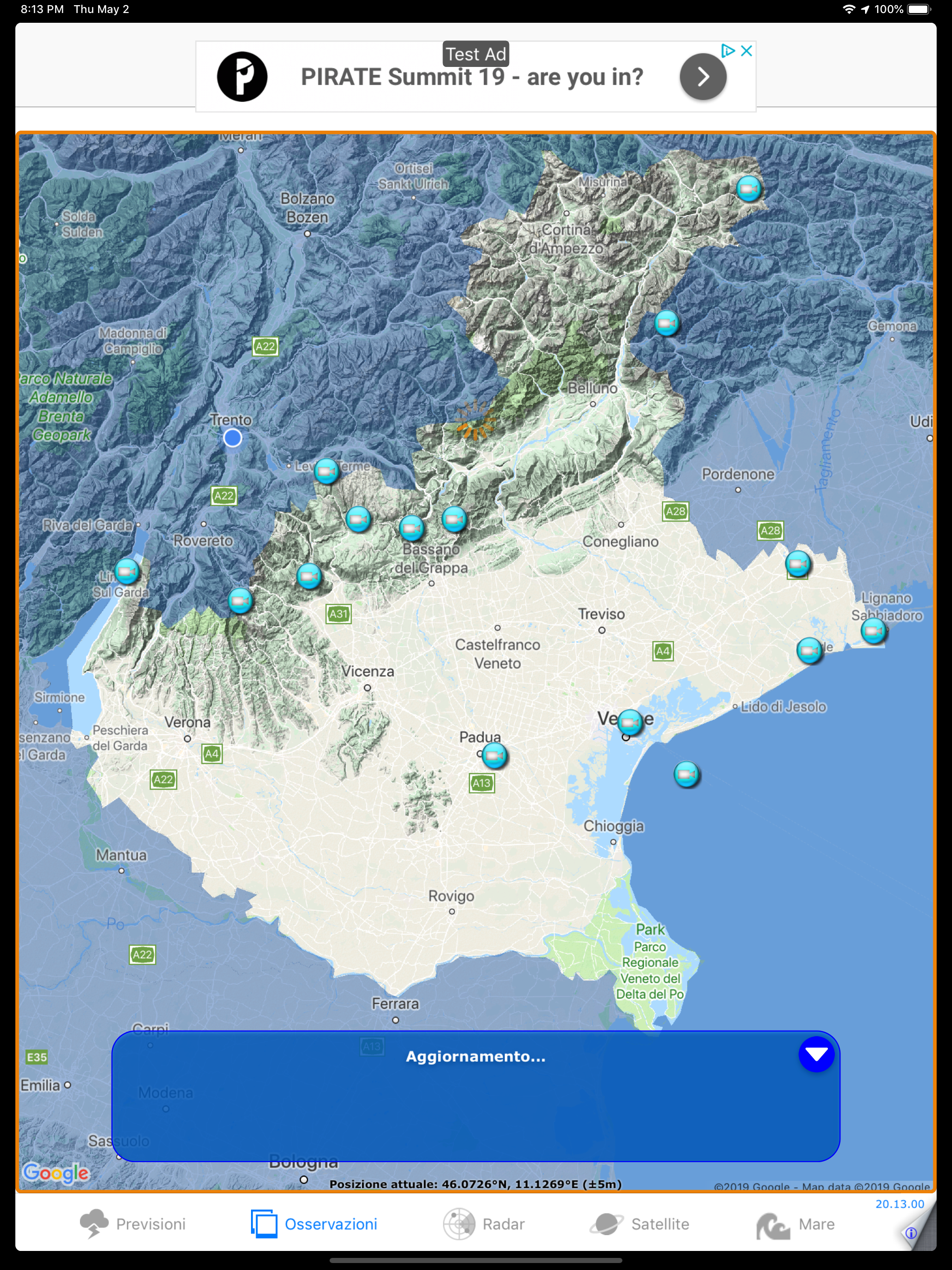Open the webcam marker north of Misurina area
952x1270 pixels.
pyautogui.click(x=749, y=188)
